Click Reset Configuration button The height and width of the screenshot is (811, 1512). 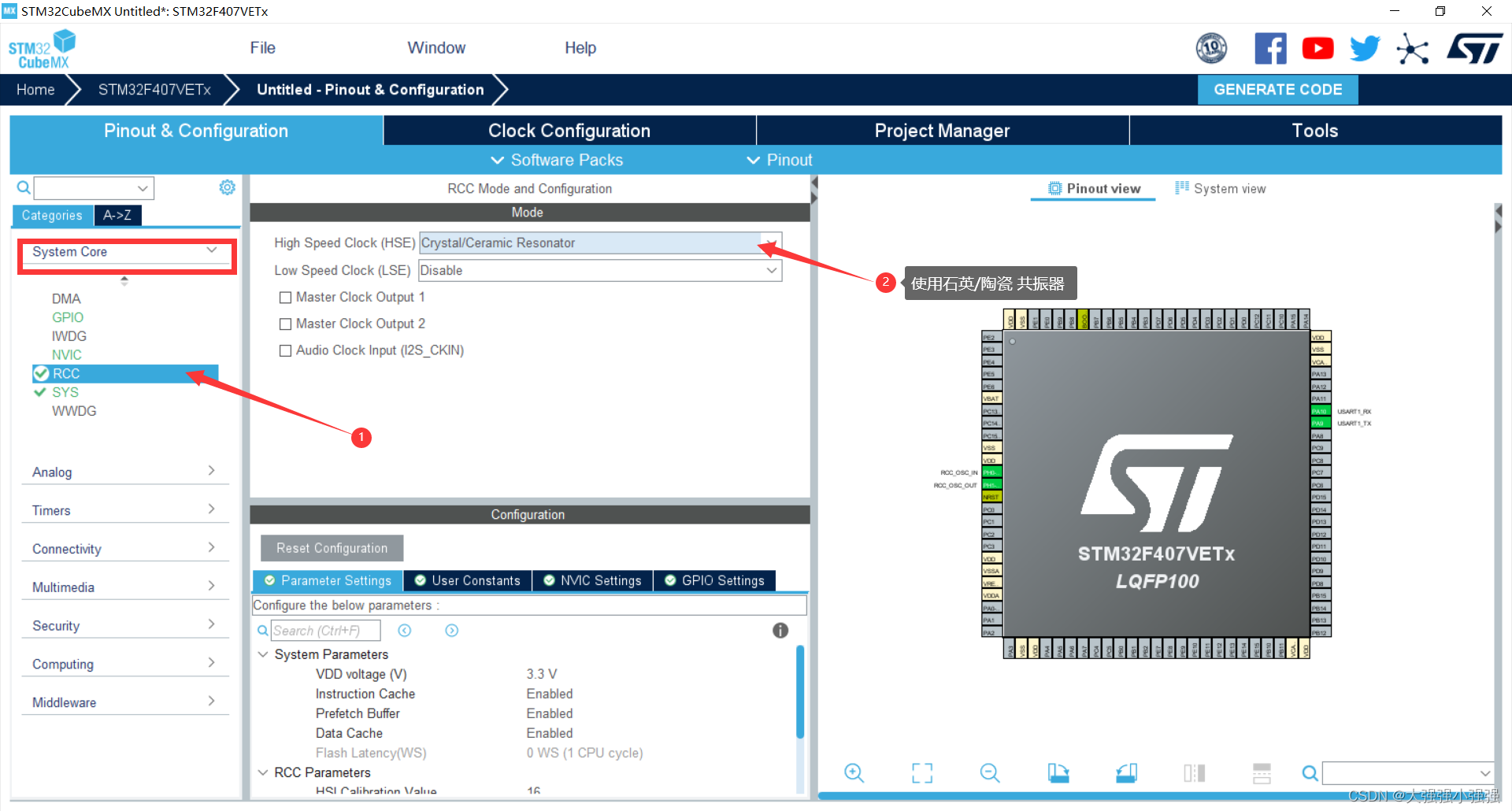(332, 548)
